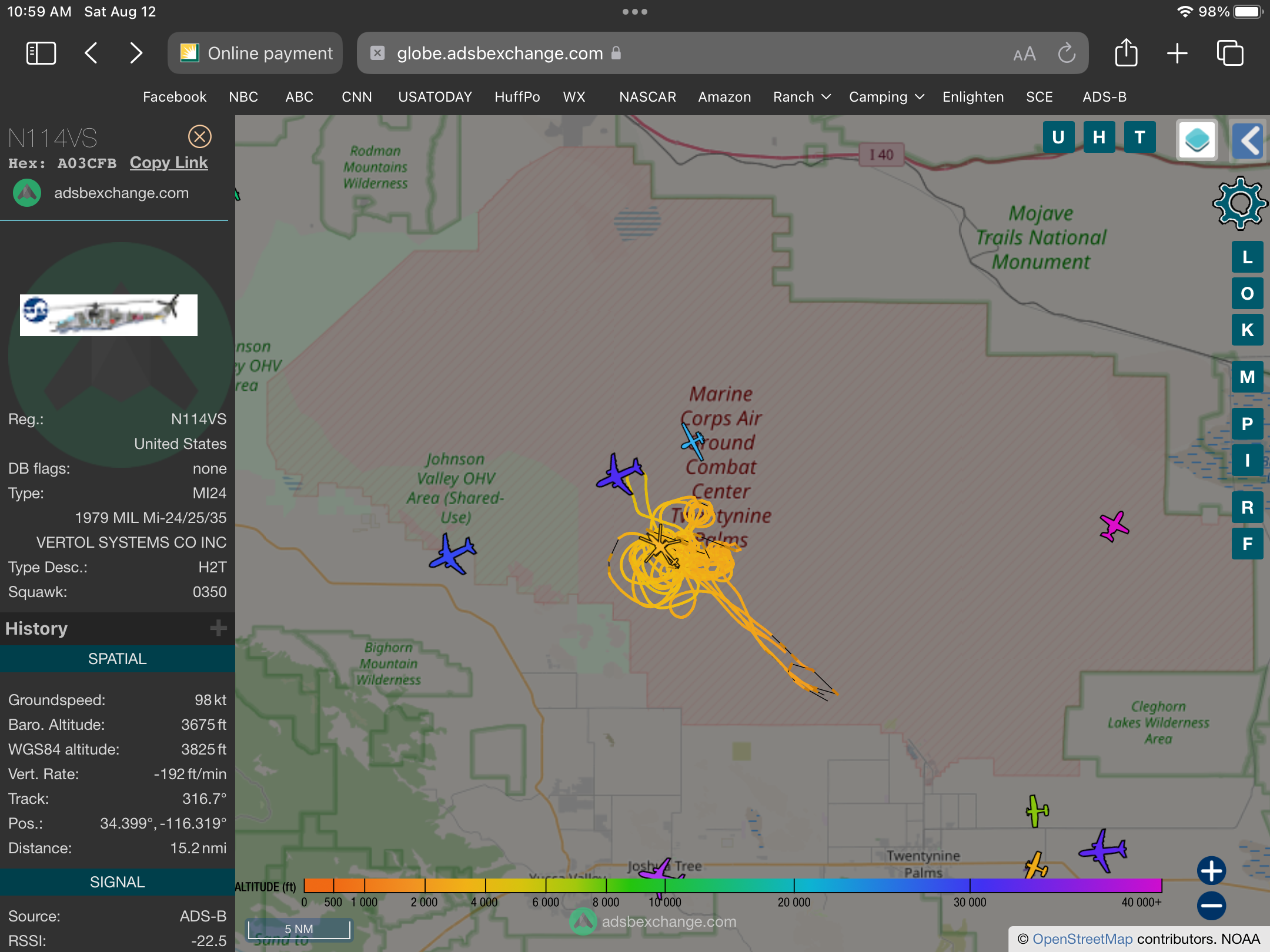Image resolution: width=1270 pixels, height=952 pixels.
Task: Select the magenta aircraft east of base
Action: 1114,525
